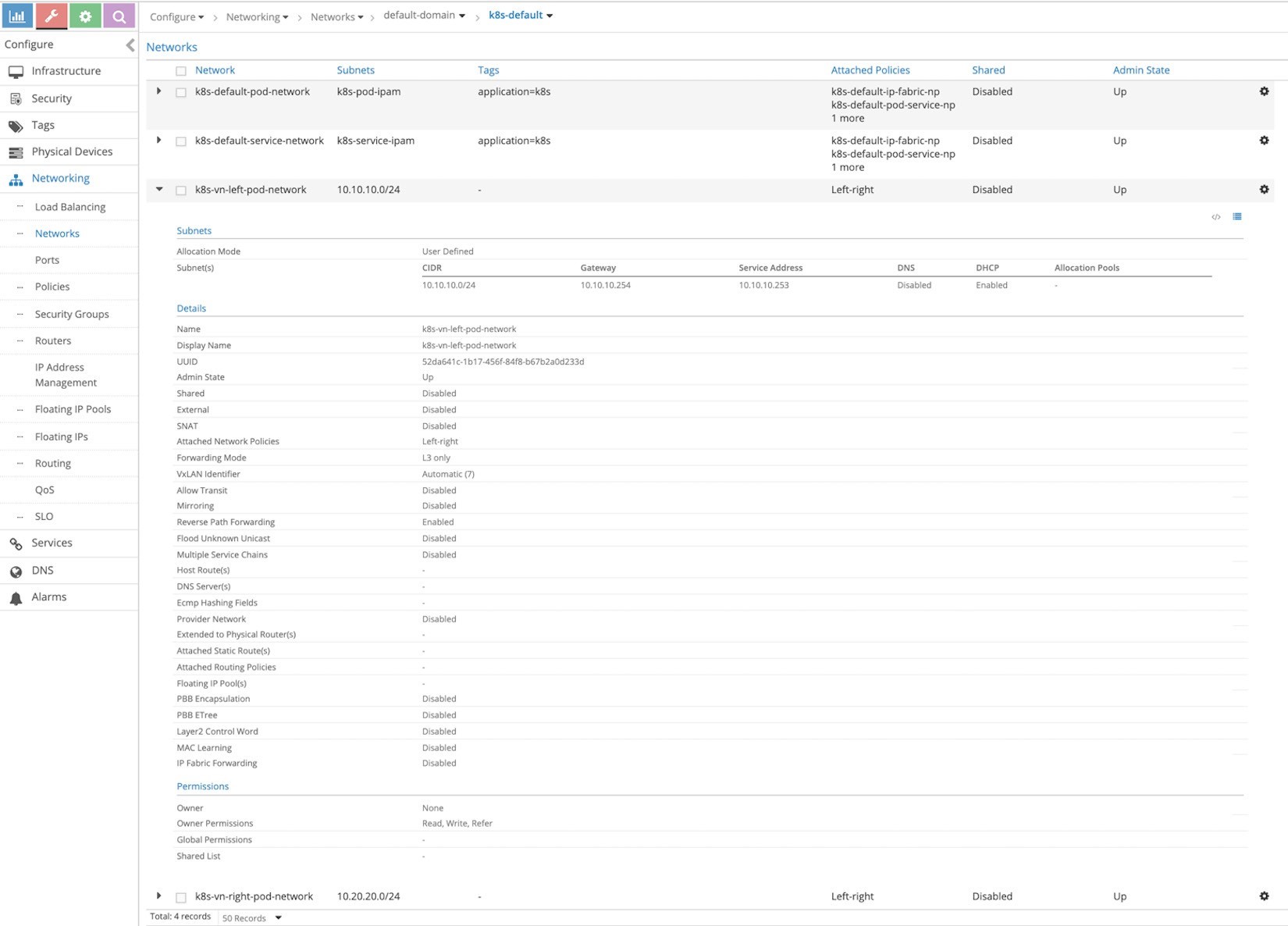The image size is (1288, 926).
Task: Sort by the Admin State column header
Action: click(x=1141, y=70)
